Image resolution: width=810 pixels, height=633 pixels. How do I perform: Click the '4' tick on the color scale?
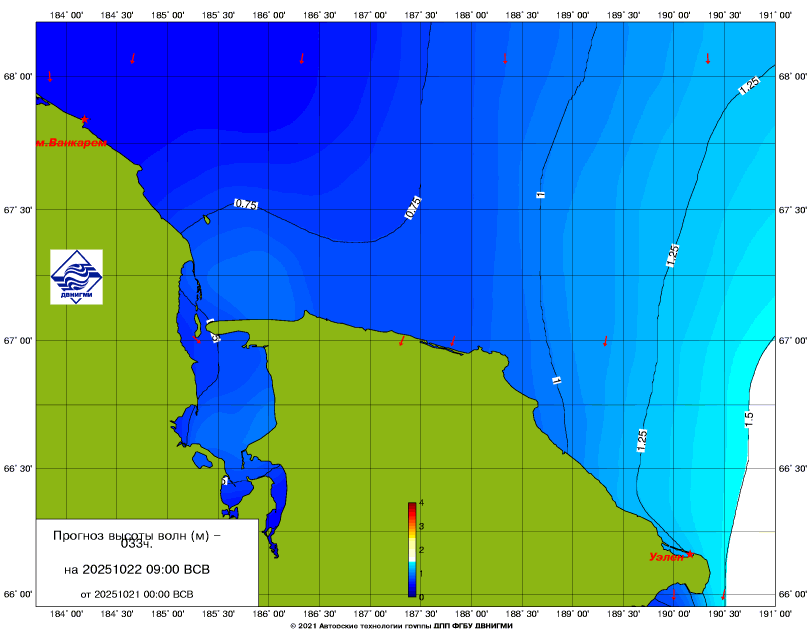click(x=422, y=503)
